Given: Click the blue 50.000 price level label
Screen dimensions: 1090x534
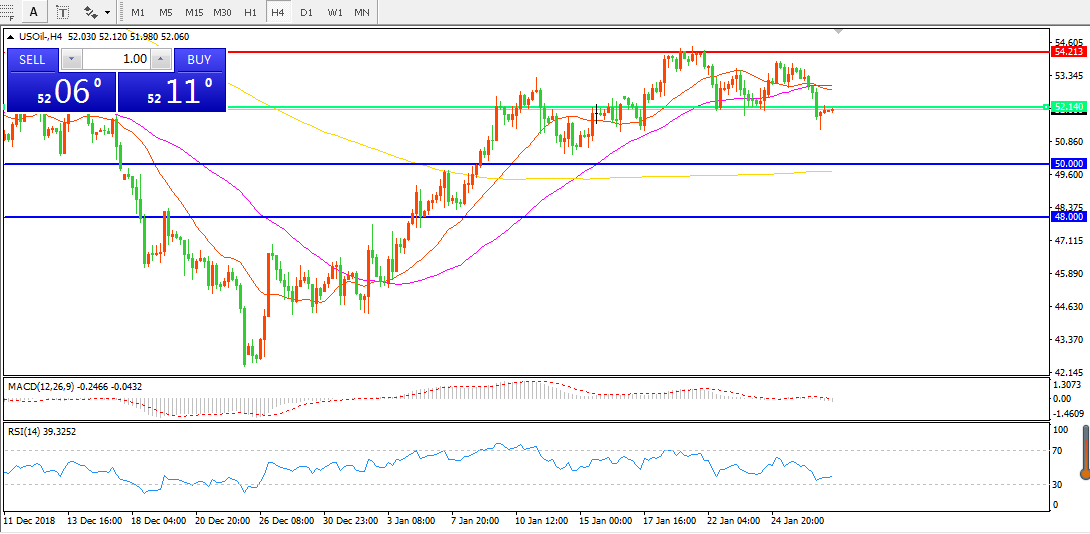Looking at the screenshot, I should pyautogui.click(x=1069, y=163).
